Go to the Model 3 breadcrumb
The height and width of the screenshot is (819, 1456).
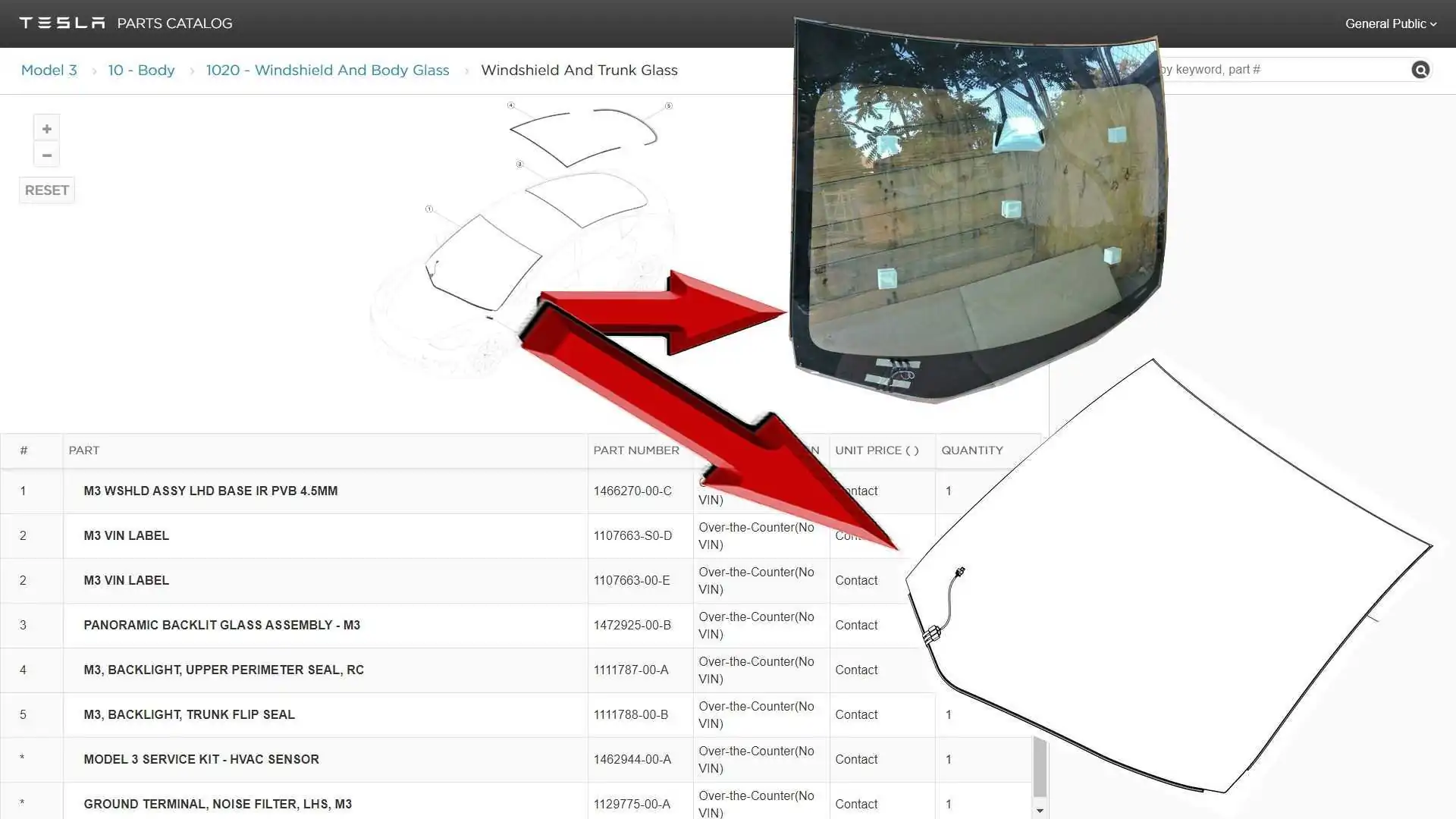(x=49, y=70)
